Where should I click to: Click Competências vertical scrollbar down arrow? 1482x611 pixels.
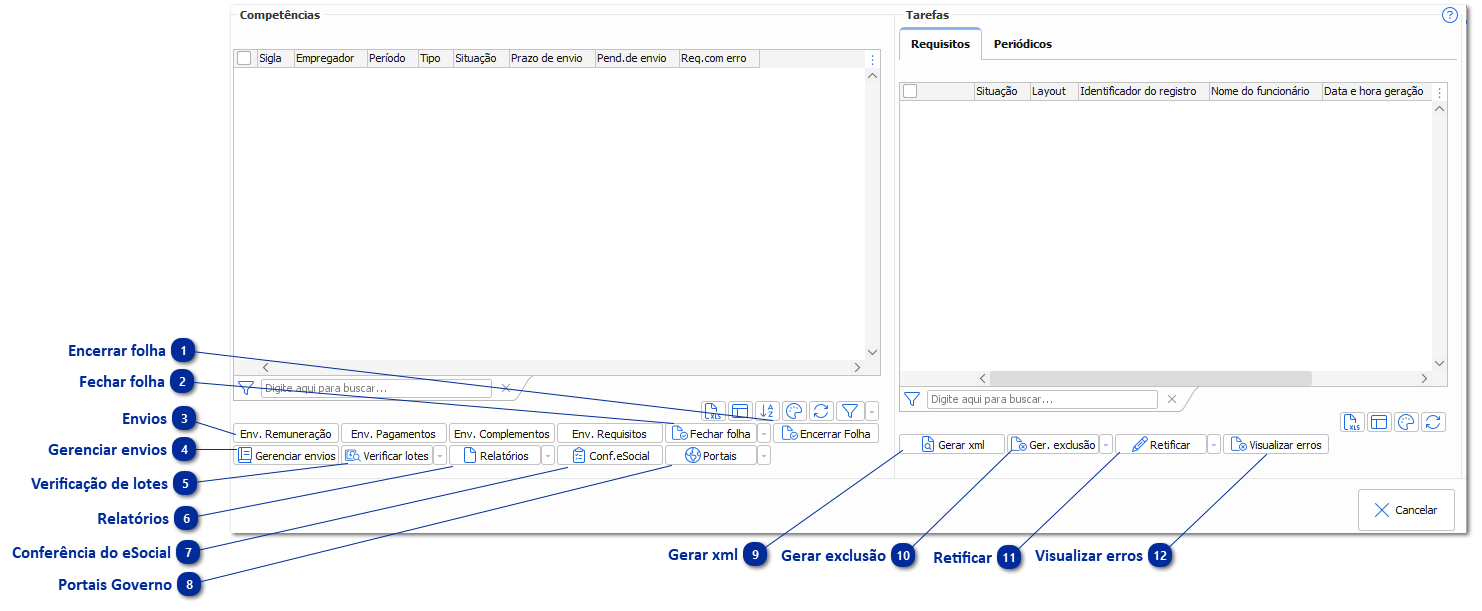pos(872,352)
